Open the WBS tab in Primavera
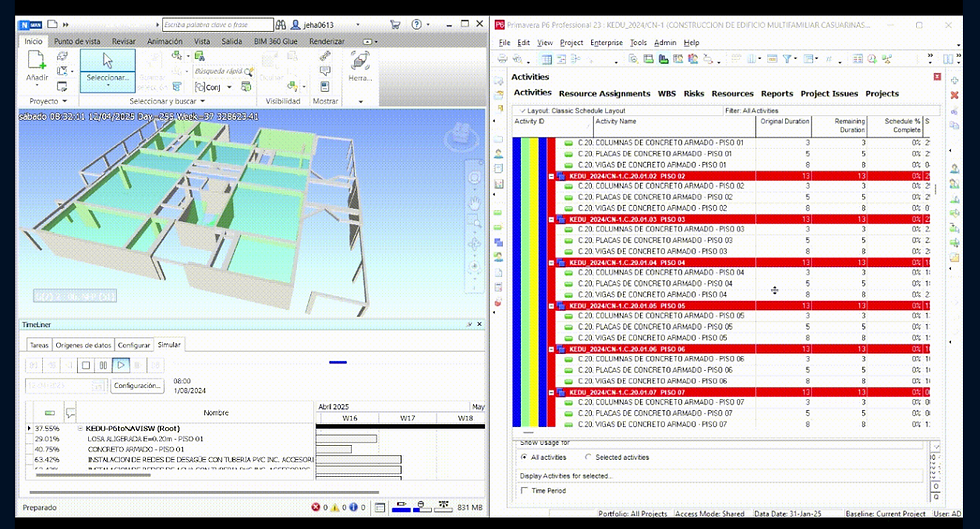 click(666, 93)
